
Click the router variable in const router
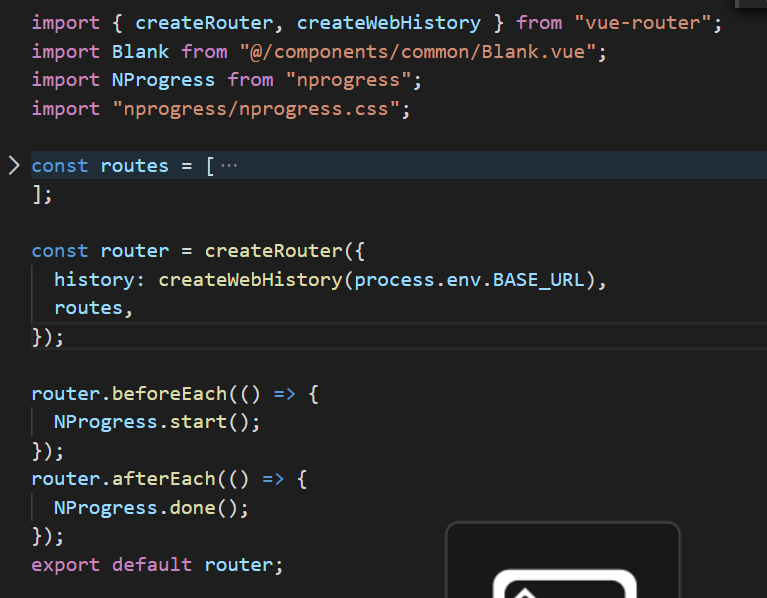pyautogui.click(x=135, y=251)
